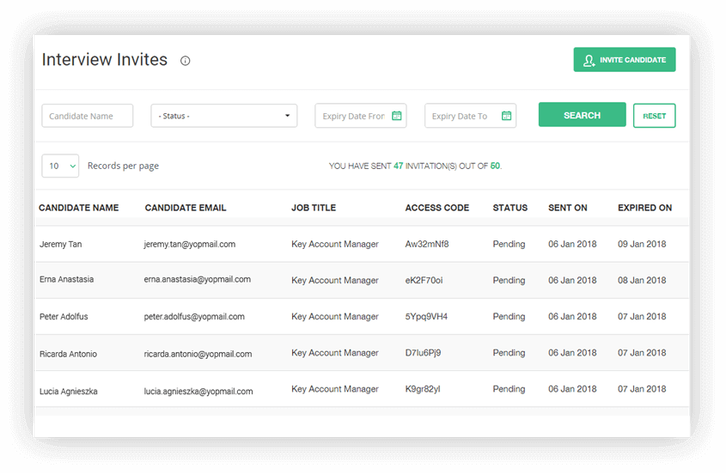726x473 pixels.
Task: Click the Expiry Date To field
Action: click(461, 116)
